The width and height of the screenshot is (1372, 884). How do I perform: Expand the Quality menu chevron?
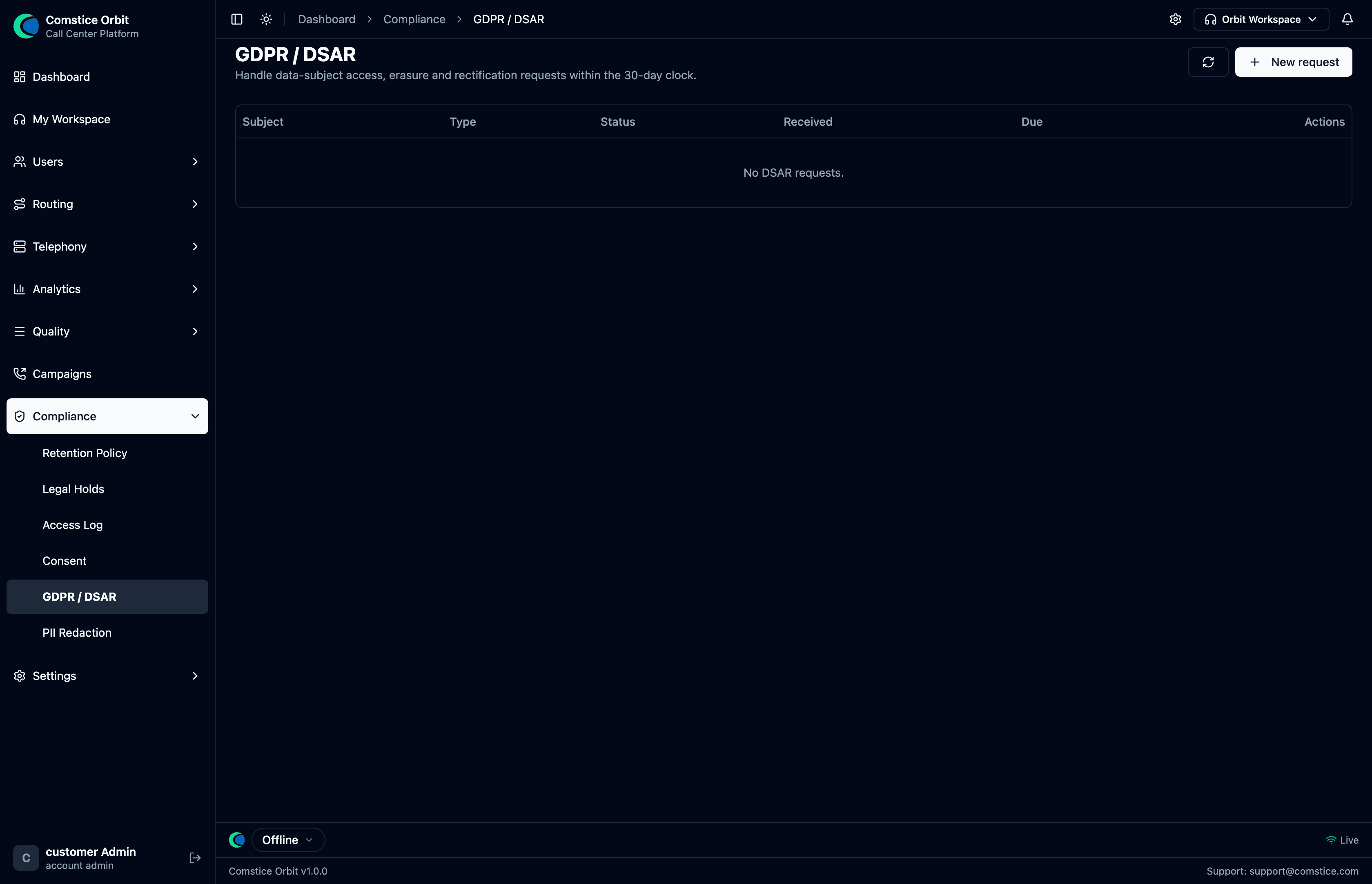[x=195, y=332]
